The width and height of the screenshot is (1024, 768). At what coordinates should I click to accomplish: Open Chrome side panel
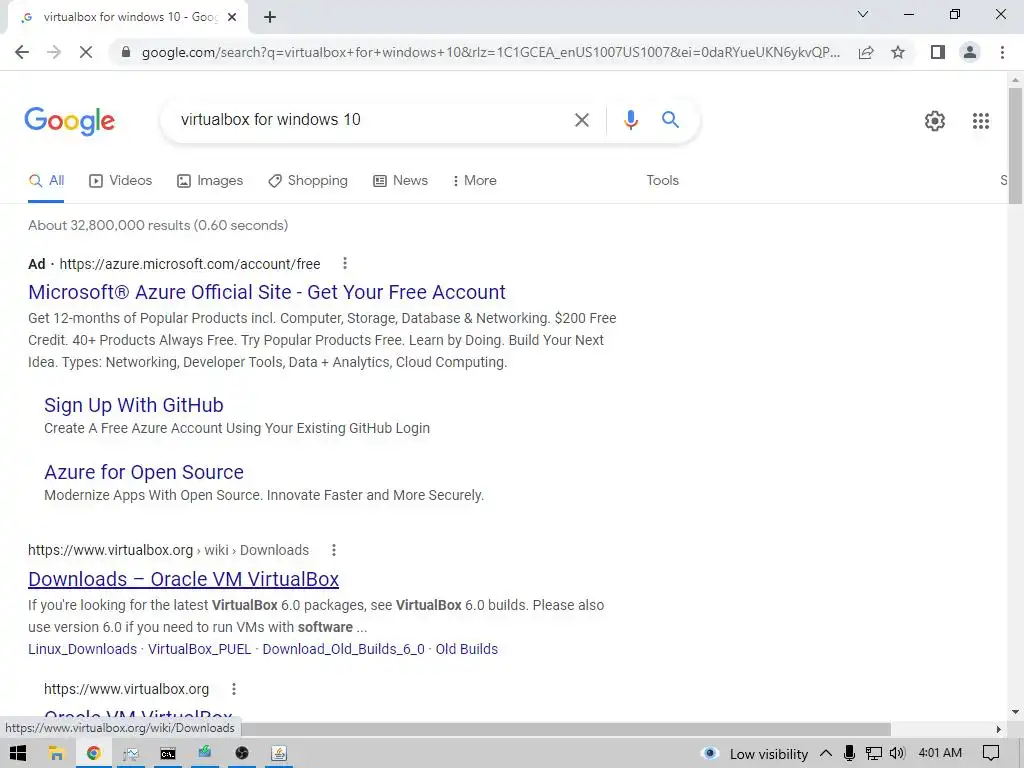coord(938,52)
